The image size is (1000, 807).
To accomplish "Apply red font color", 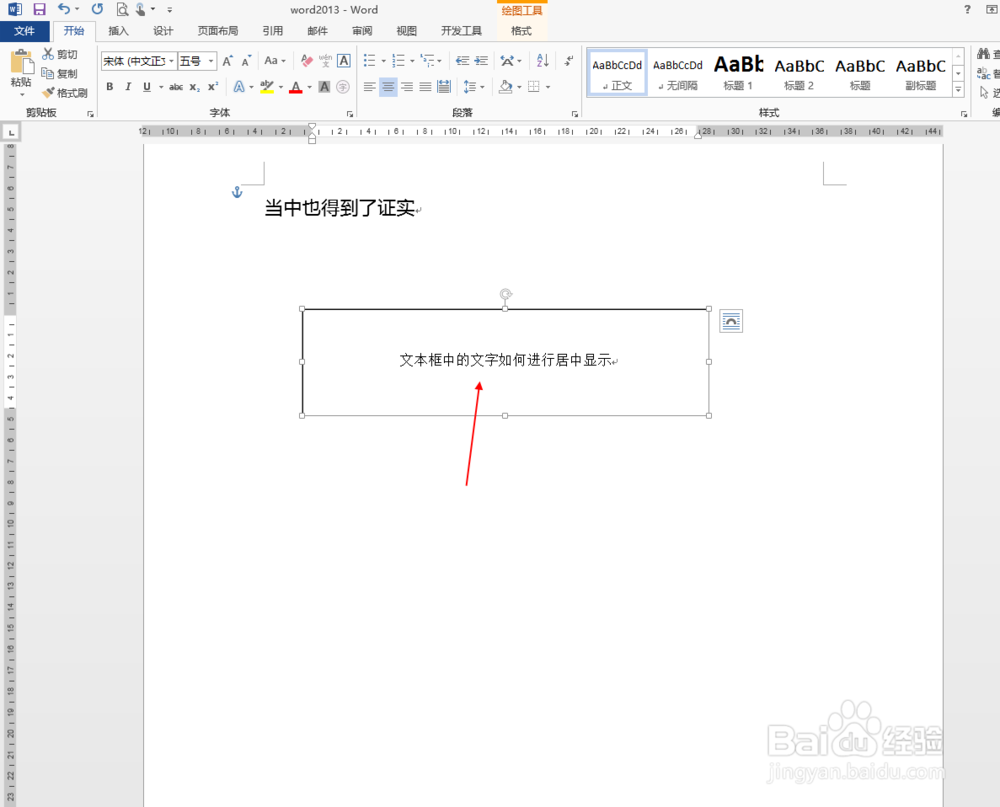I will coord(295,87).
